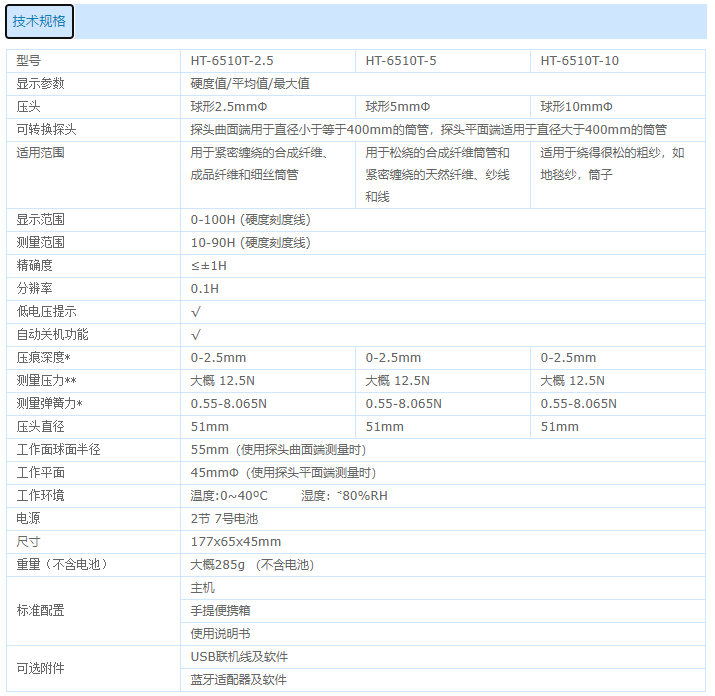
Task: Select the HT-6510T-10 model cell
Action: point(580,60)
